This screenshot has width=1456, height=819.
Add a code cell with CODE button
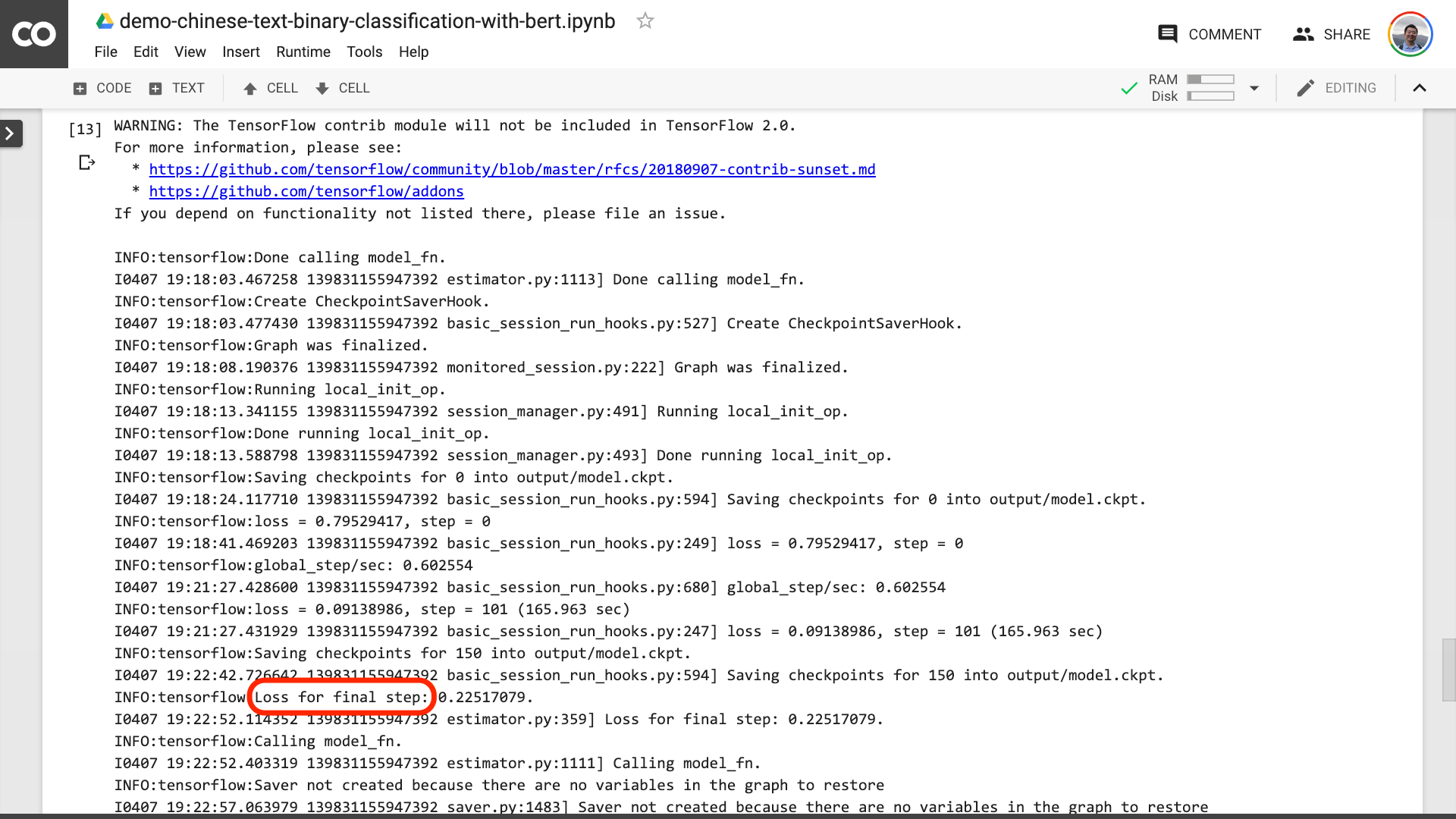[102, 88]
